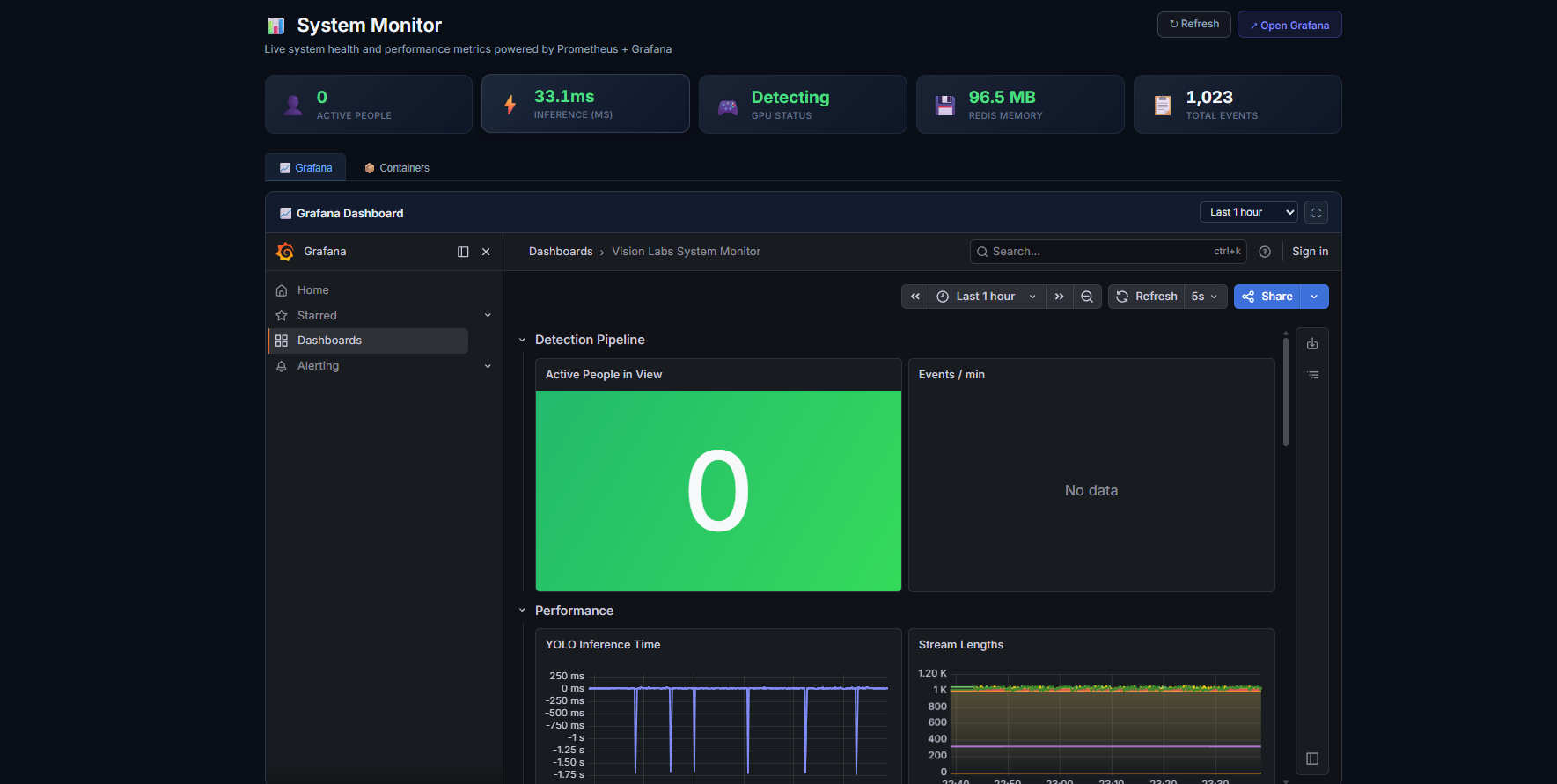Click the Events / min panel title
Screen dimensions: 1557x784
point(951,375)
